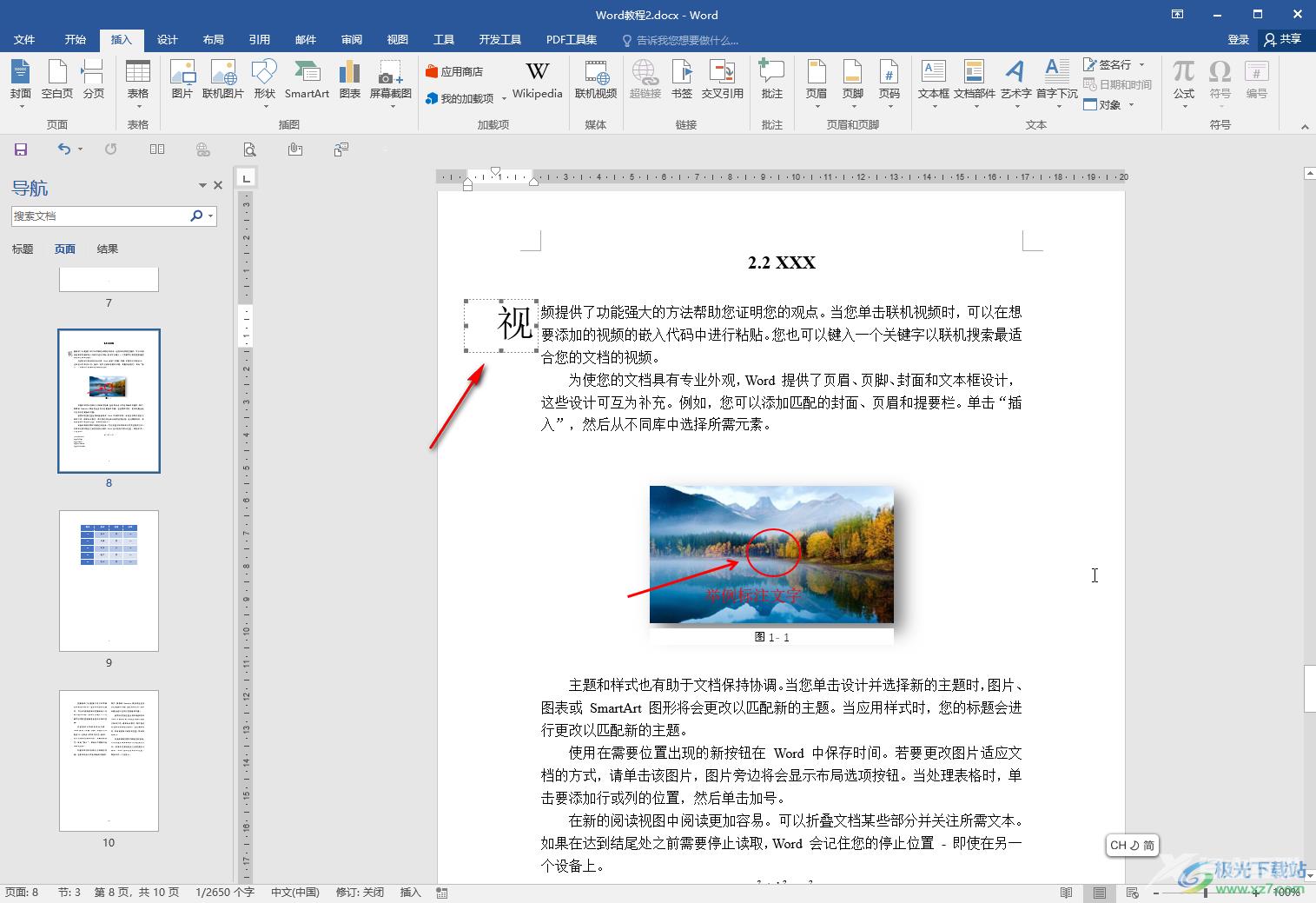
Task: Insert an online video (联机视频)
Action: point(596,80)
